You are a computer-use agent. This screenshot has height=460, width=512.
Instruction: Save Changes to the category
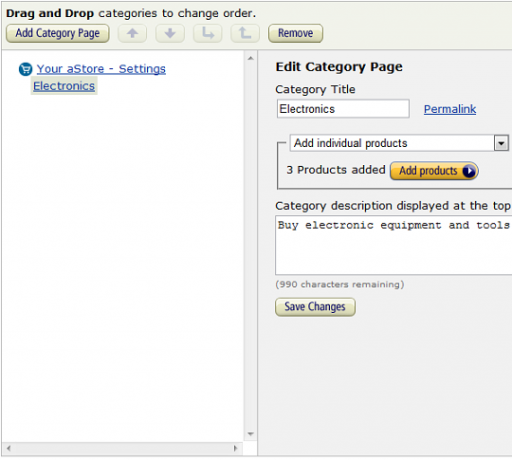pos(315,307)
